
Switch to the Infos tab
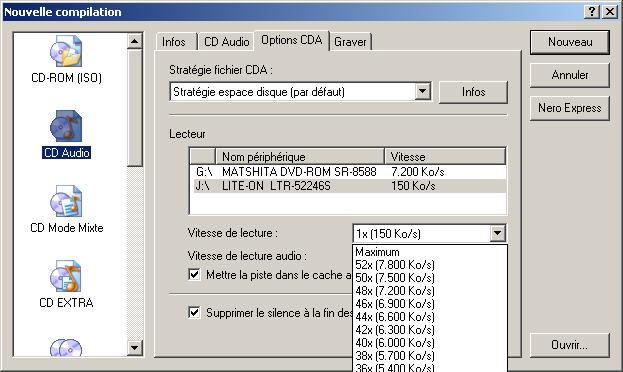[x=175, y=42]
